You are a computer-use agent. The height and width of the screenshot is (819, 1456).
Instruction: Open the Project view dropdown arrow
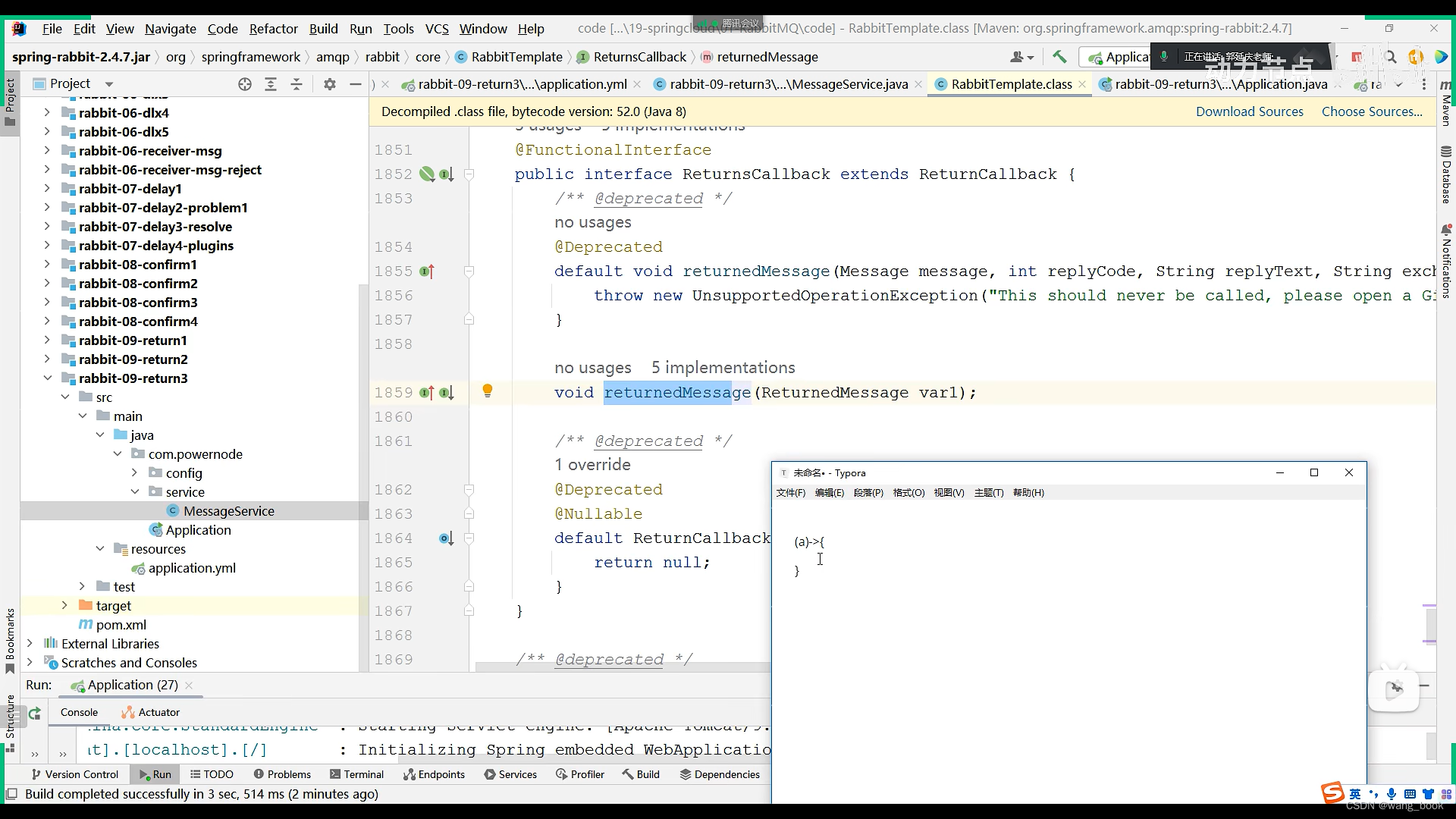tap(109, 84)
